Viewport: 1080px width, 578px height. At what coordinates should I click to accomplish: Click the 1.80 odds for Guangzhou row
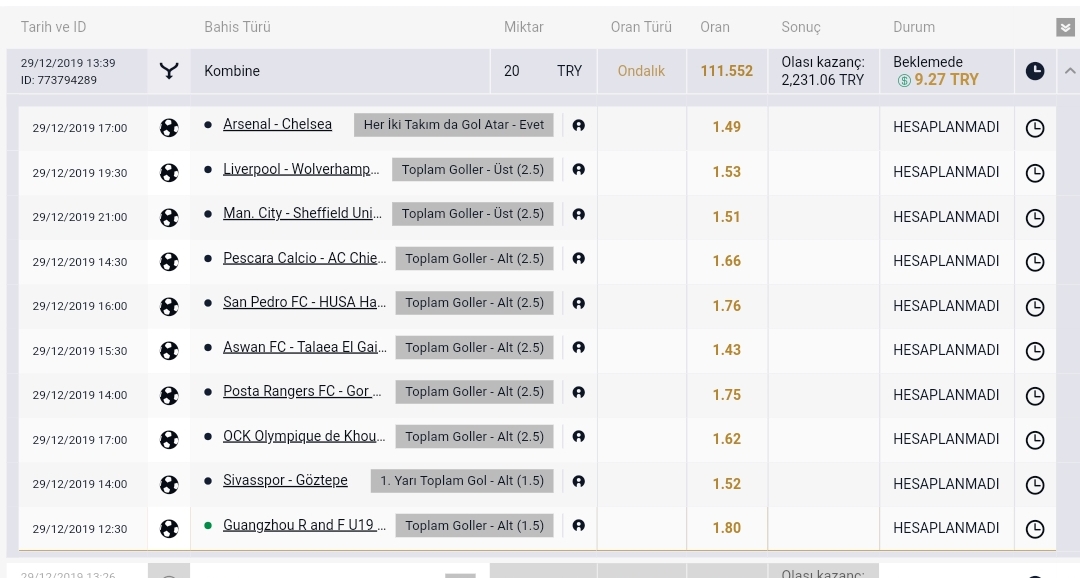point(727,528)
